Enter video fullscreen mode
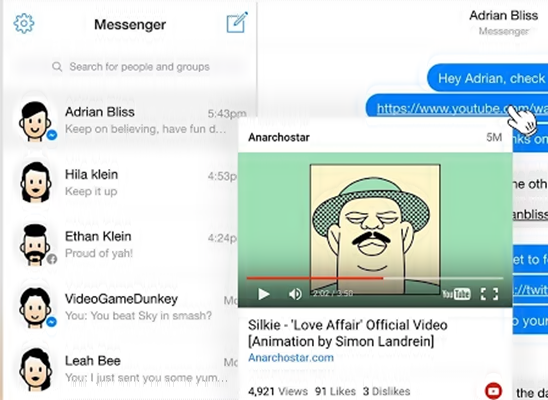The image size is (548, 400). point(489,294)
